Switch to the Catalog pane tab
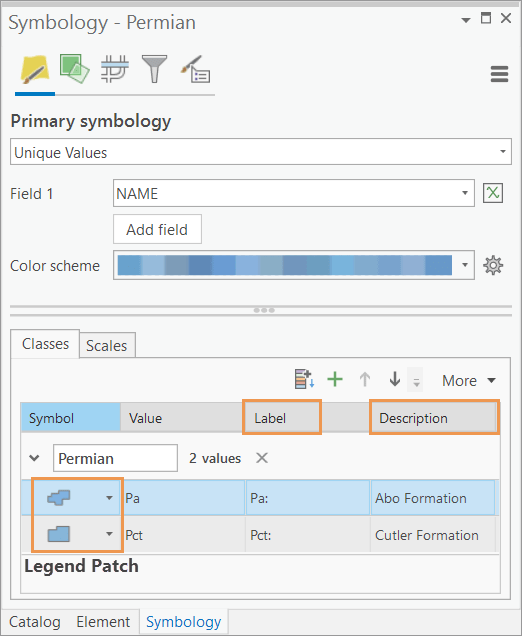 35,622
